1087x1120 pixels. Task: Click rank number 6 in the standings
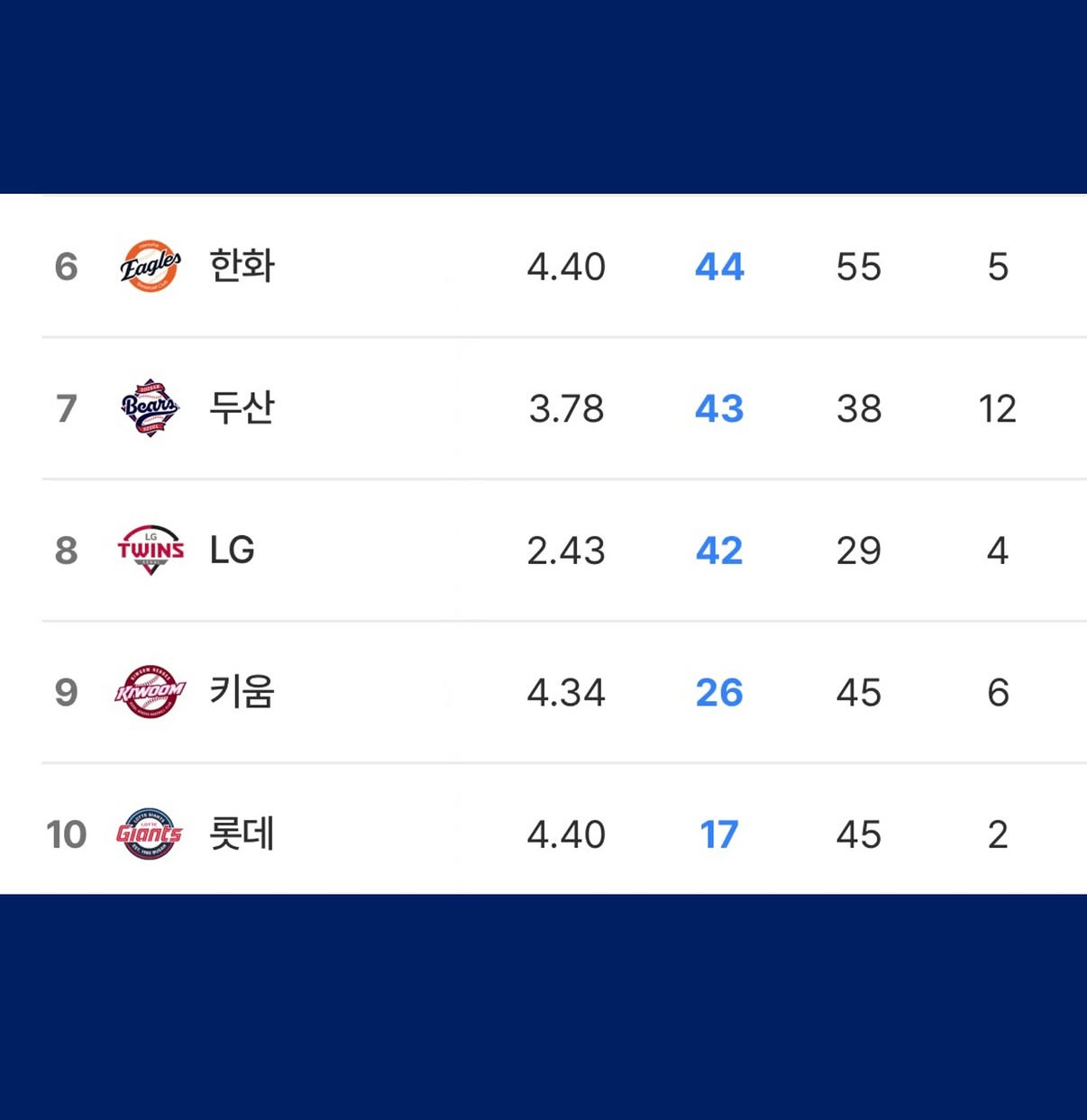click(65, 265)
